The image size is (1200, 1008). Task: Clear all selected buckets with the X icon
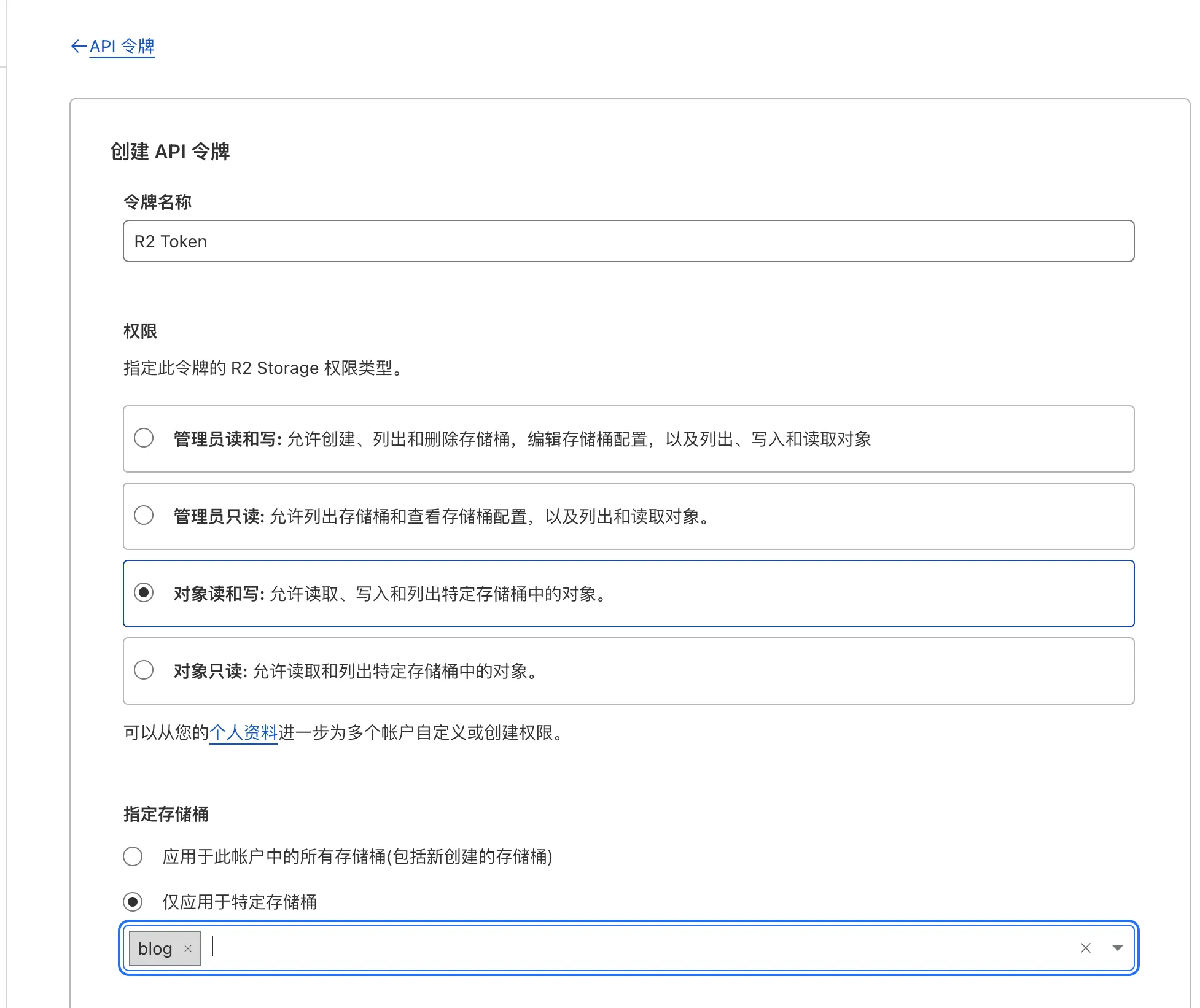click(x=1085, y=948)
